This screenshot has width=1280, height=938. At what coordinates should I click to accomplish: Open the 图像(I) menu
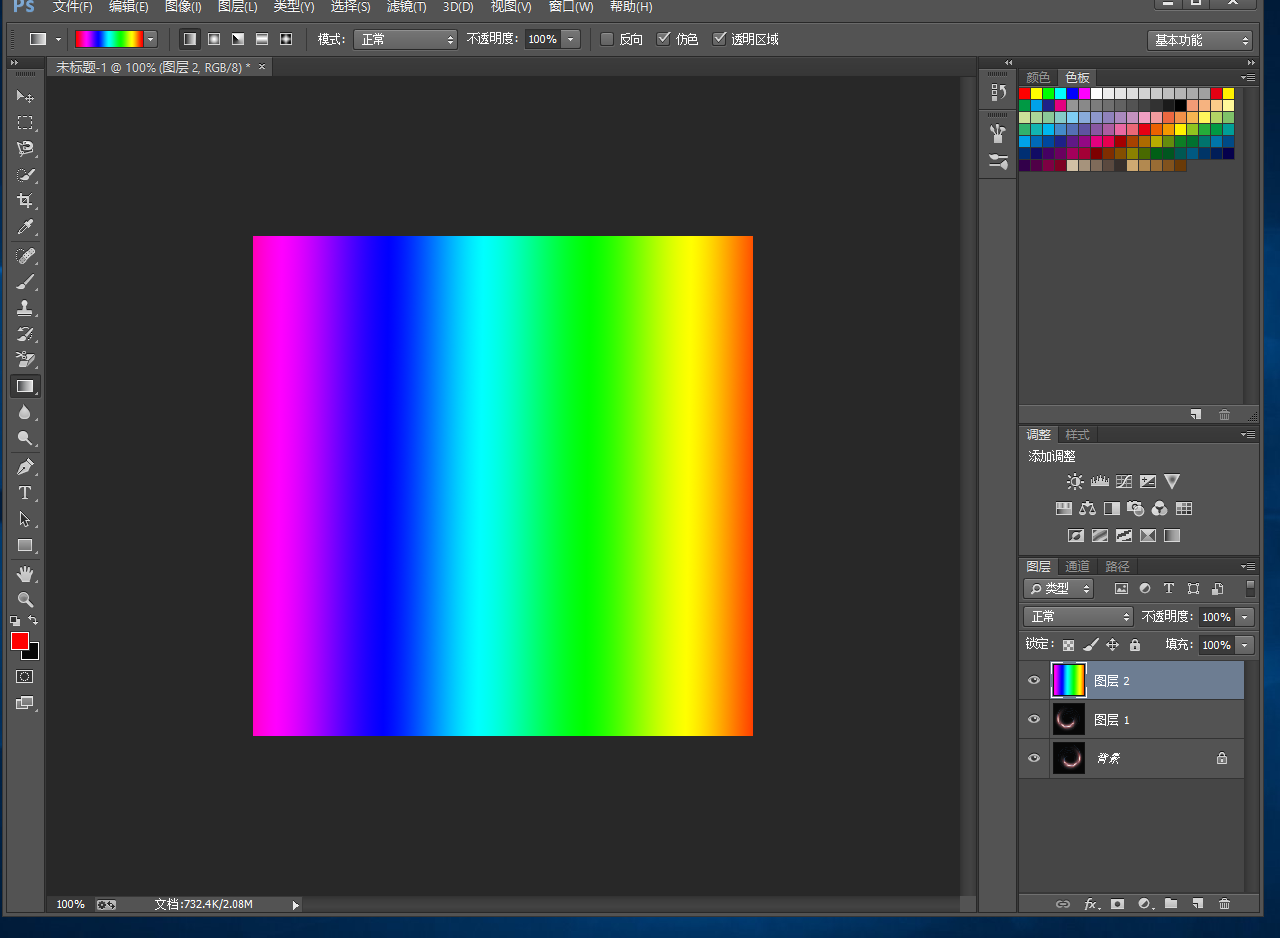click(183, 7)
